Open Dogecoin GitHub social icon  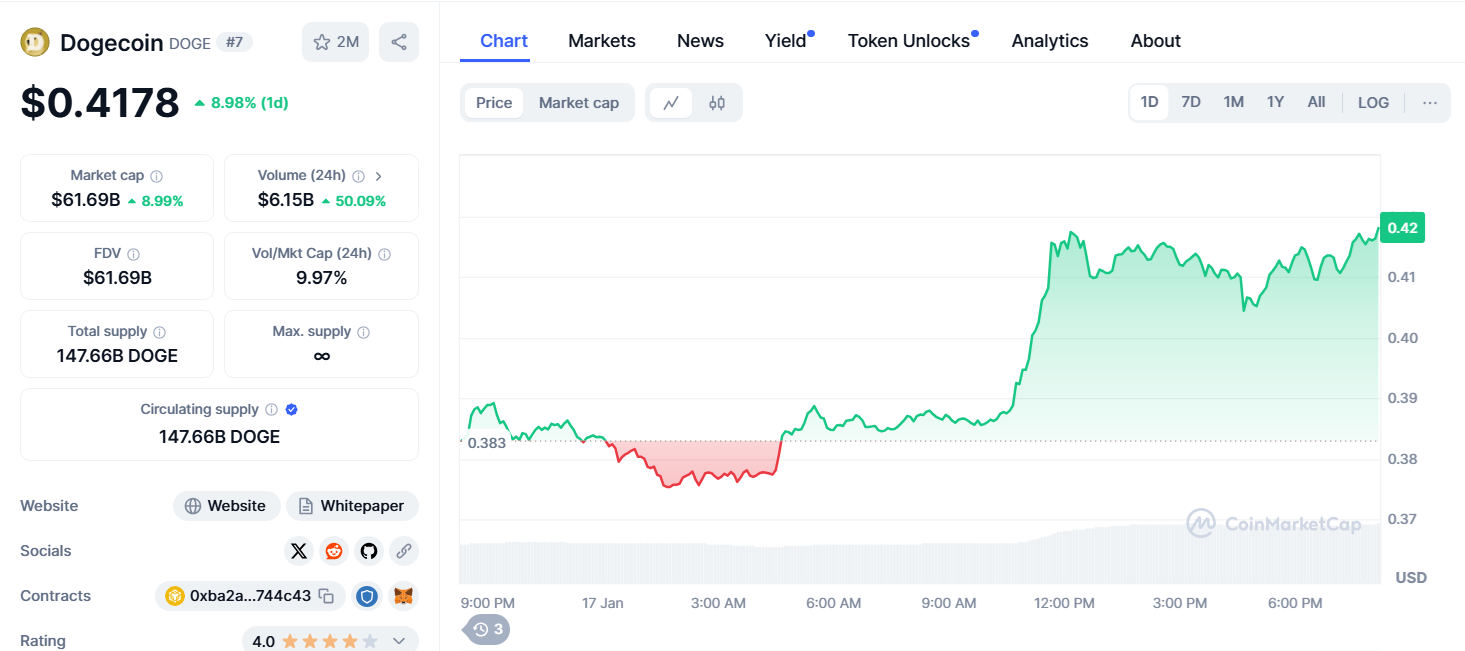coord(369,551)
